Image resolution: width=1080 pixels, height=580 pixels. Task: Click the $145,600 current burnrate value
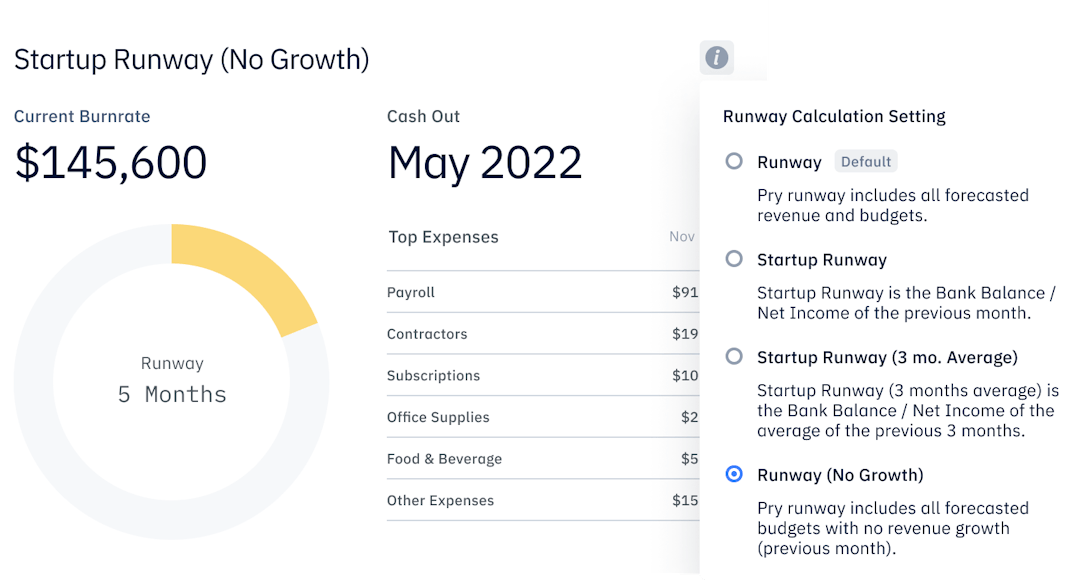click(111, 163)
